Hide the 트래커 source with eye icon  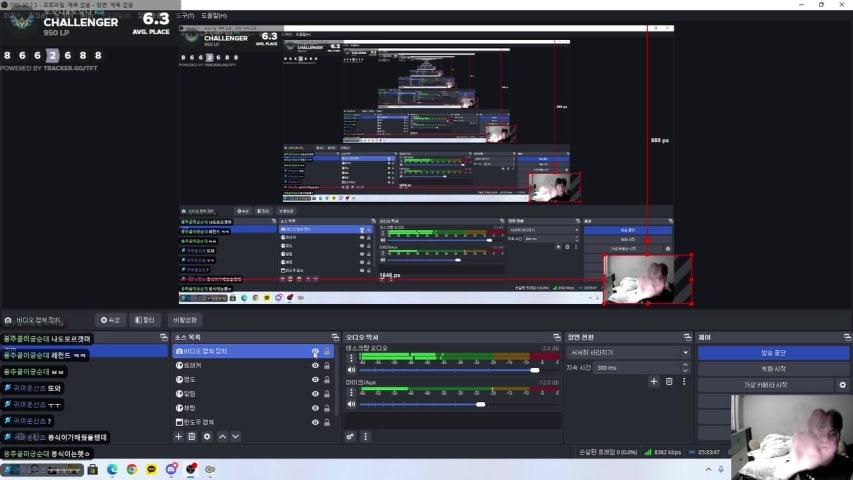315,366
